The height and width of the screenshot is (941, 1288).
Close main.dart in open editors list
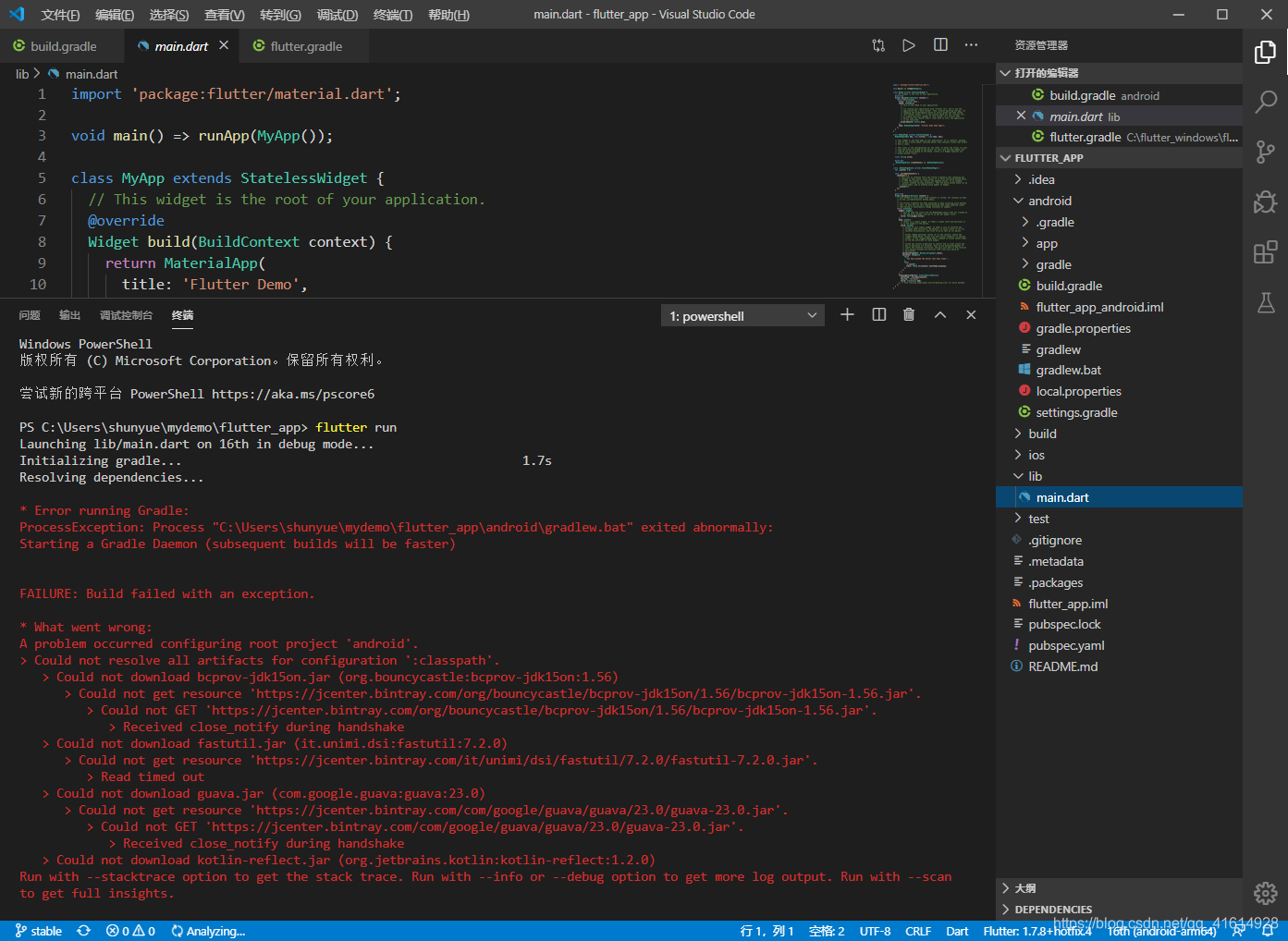[x=1021, y=116]
